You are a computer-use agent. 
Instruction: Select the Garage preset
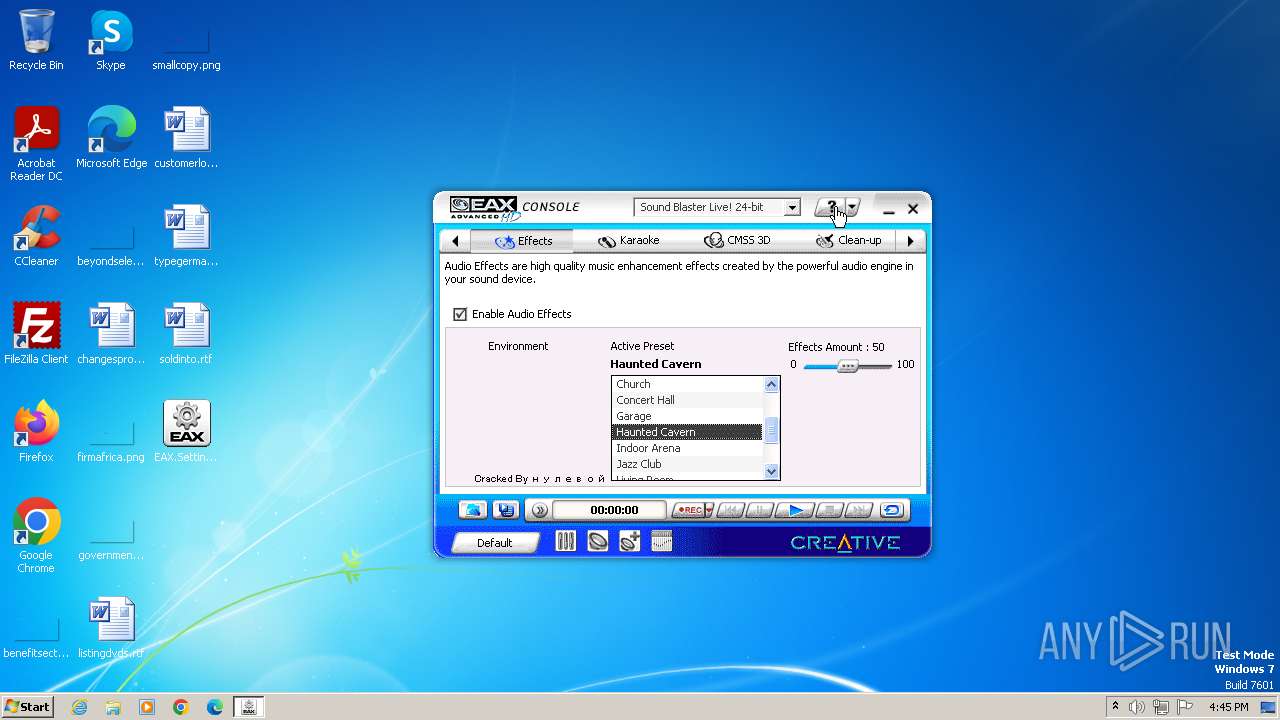pyautogui.click(x=687, y=416)
